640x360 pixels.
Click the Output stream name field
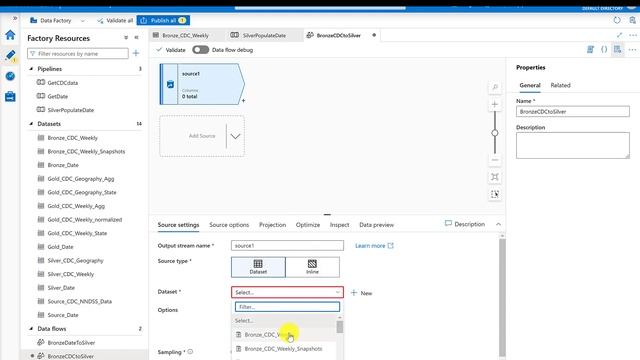[x=287, y=246]
